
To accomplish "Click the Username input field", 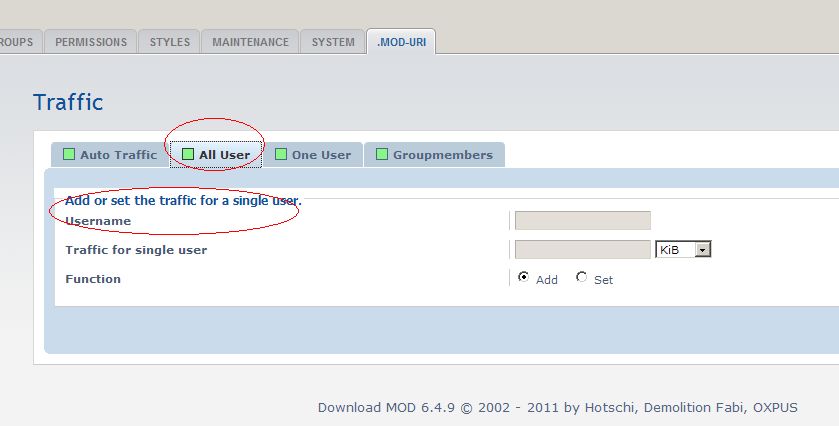I will tap(582, 220).
